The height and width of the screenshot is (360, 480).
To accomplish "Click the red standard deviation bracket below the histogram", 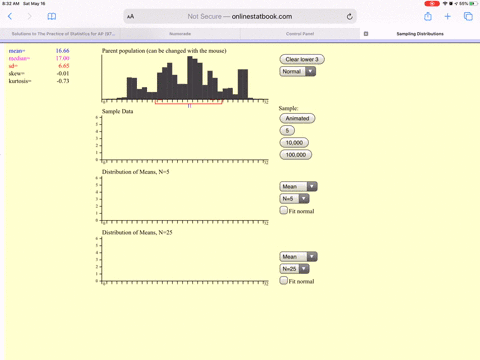I will (189, 103).
